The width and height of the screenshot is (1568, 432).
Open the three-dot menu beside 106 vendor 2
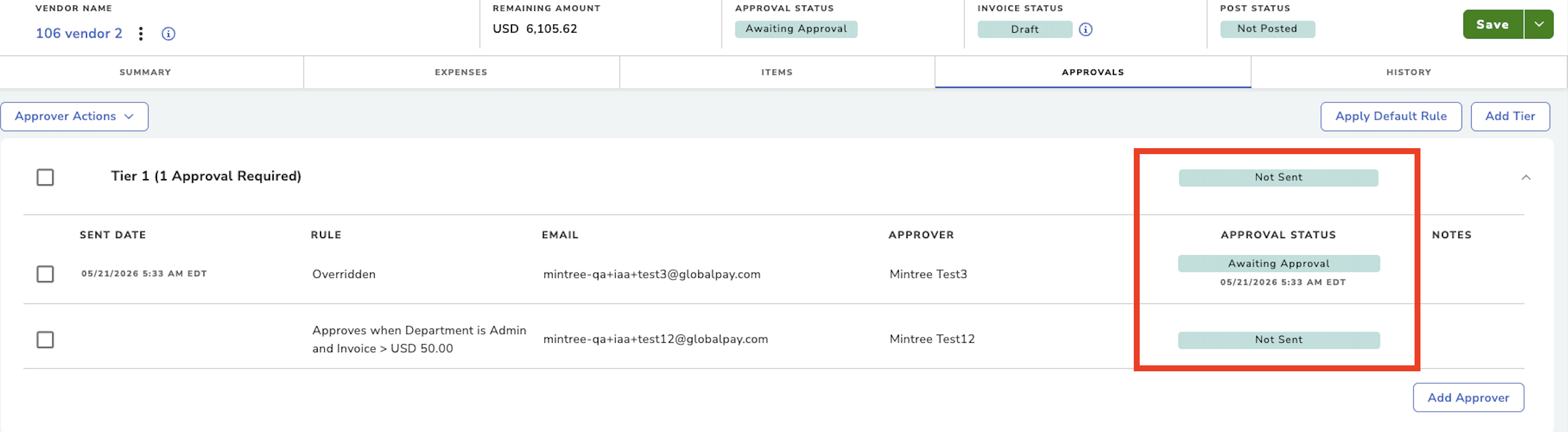(x=140, y=33)
